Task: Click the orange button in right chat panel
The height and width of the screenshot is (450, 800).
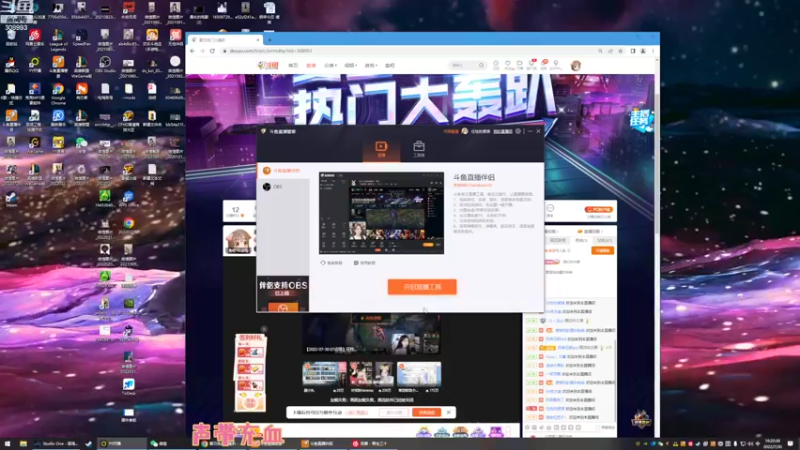Action: click(603, 251)
